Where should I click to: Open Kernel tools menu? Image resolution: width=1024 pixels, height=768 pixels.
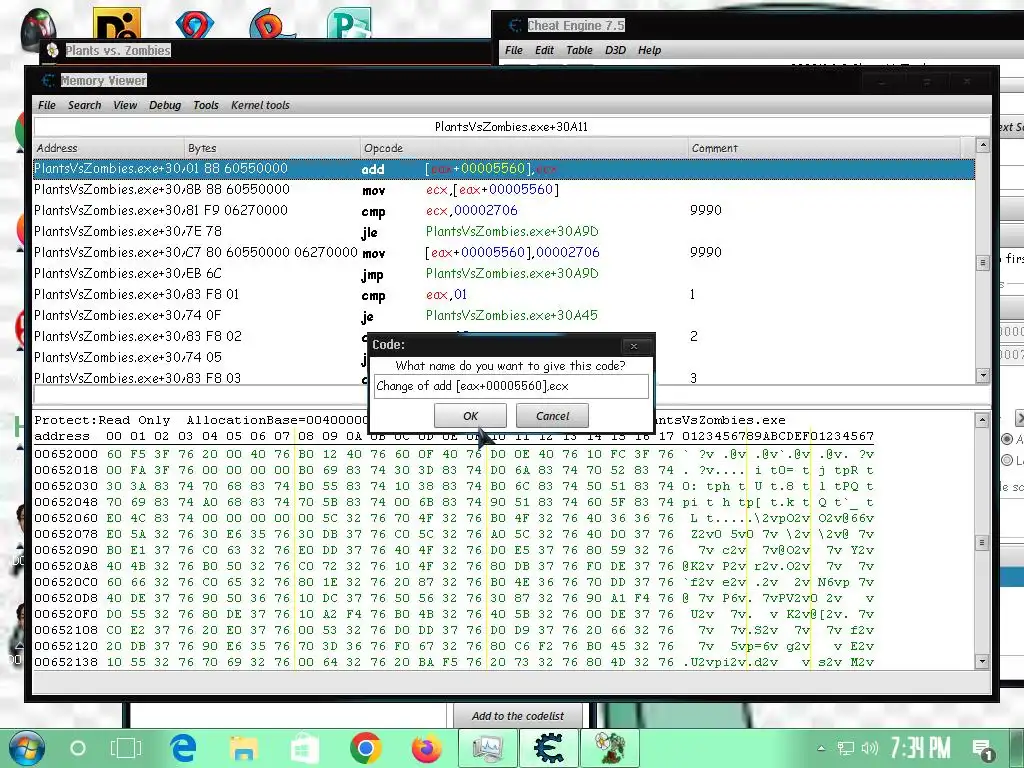pyautogui.click(x=260, y=105)
